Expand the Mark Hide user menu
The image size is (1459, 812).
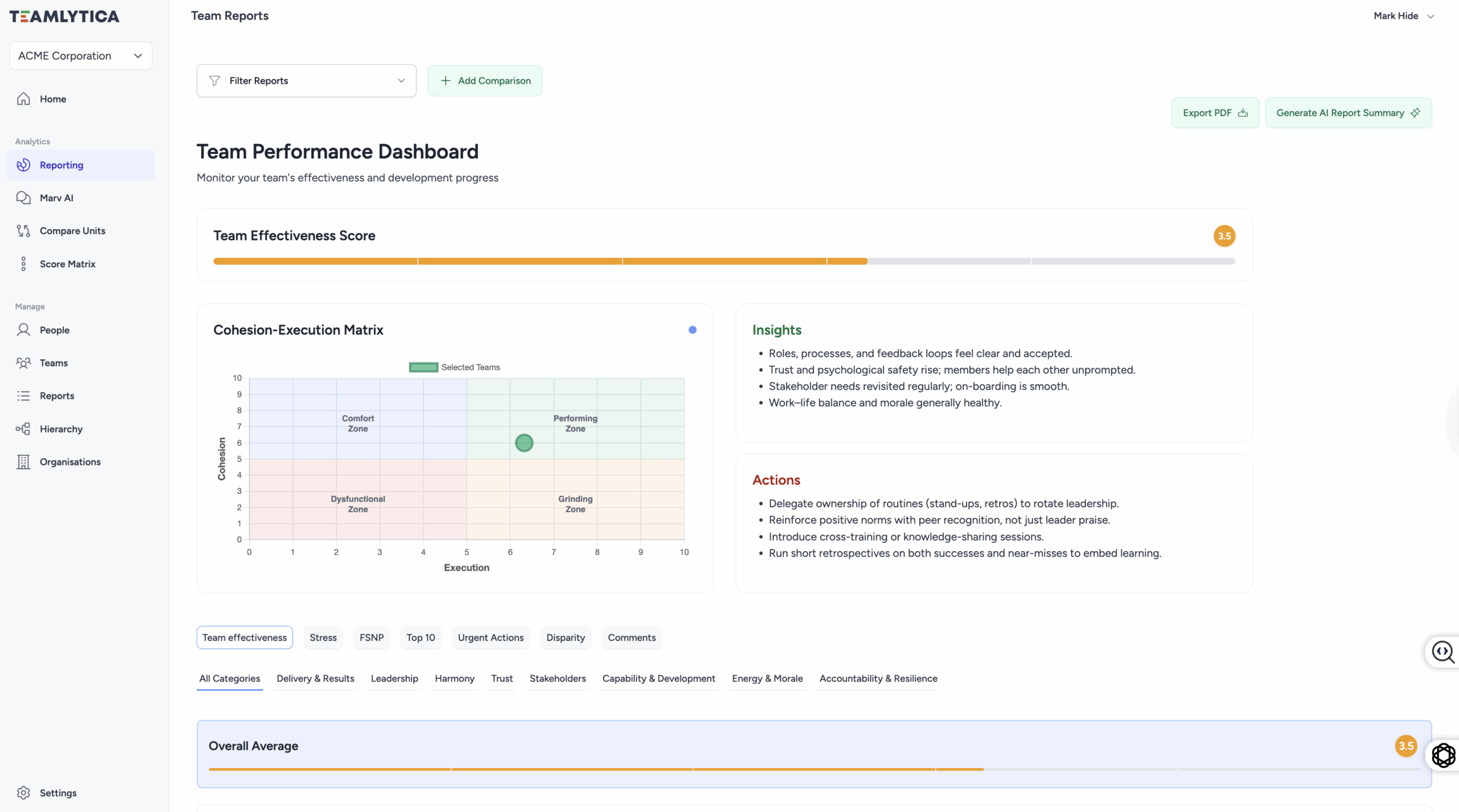click(x=1403, y=16)
